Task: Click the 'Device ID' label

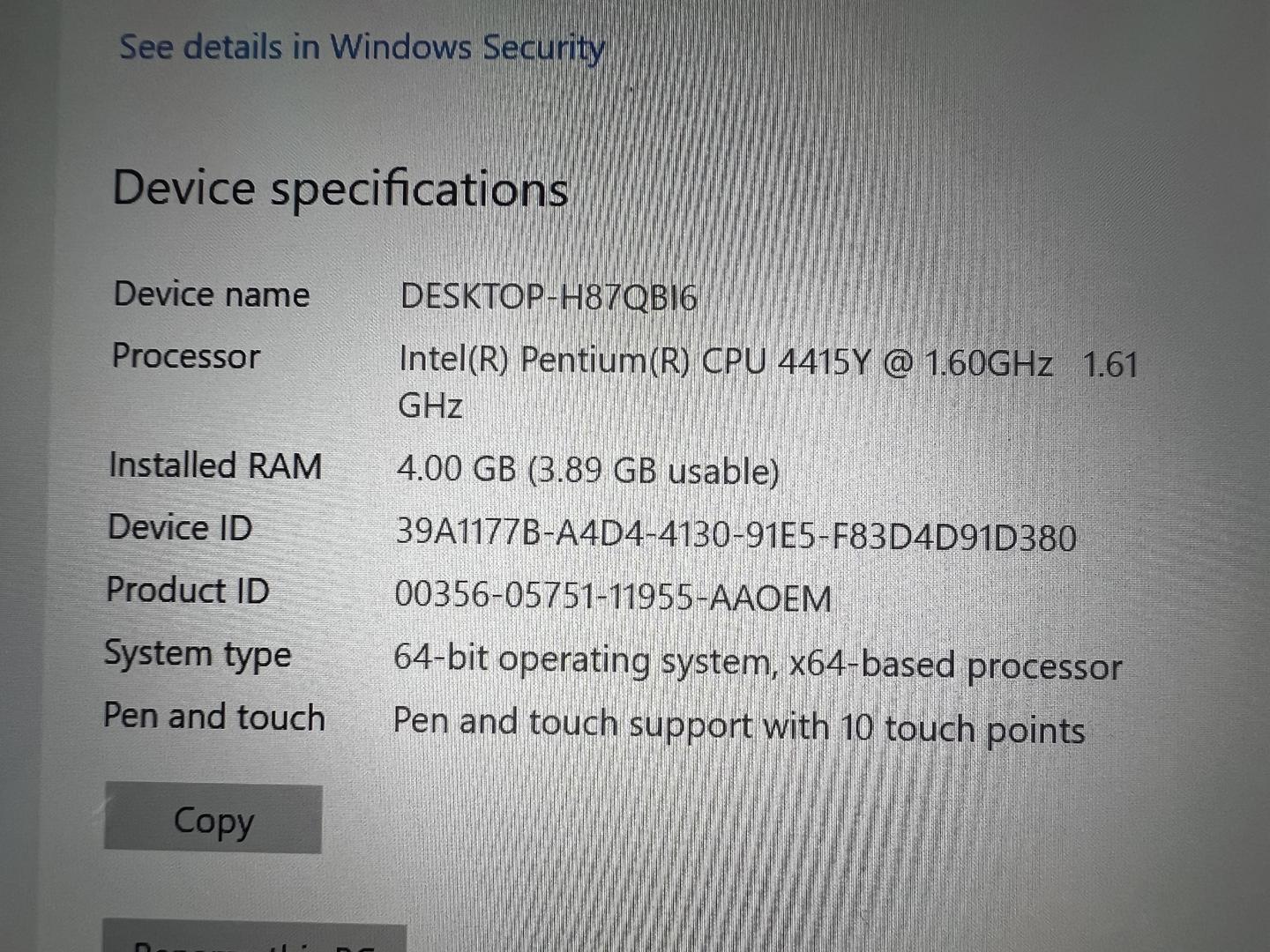Action: coord(181,527)
